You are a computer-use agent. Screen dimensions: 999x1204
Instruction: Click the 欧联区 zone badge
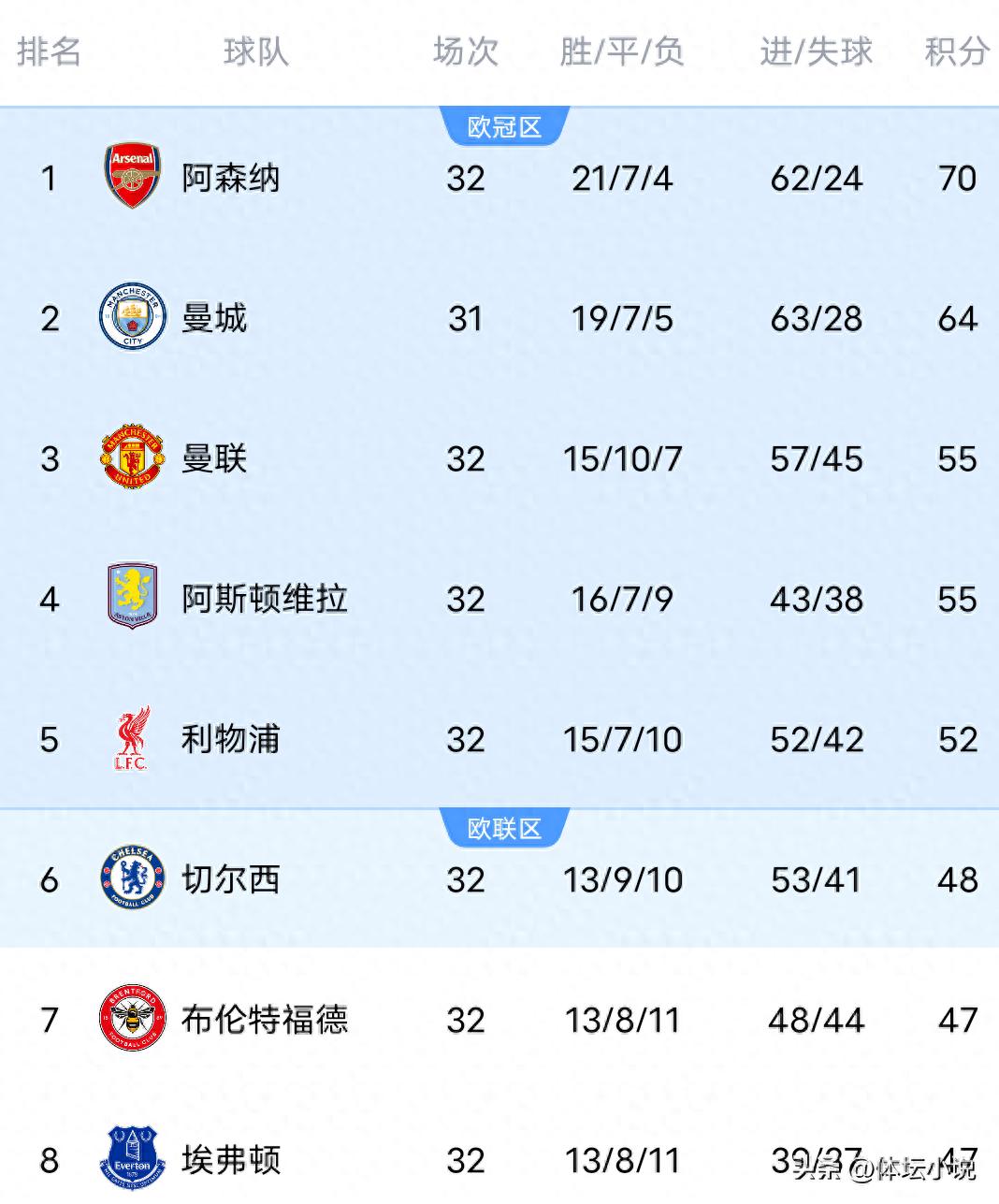coord(504,829)
